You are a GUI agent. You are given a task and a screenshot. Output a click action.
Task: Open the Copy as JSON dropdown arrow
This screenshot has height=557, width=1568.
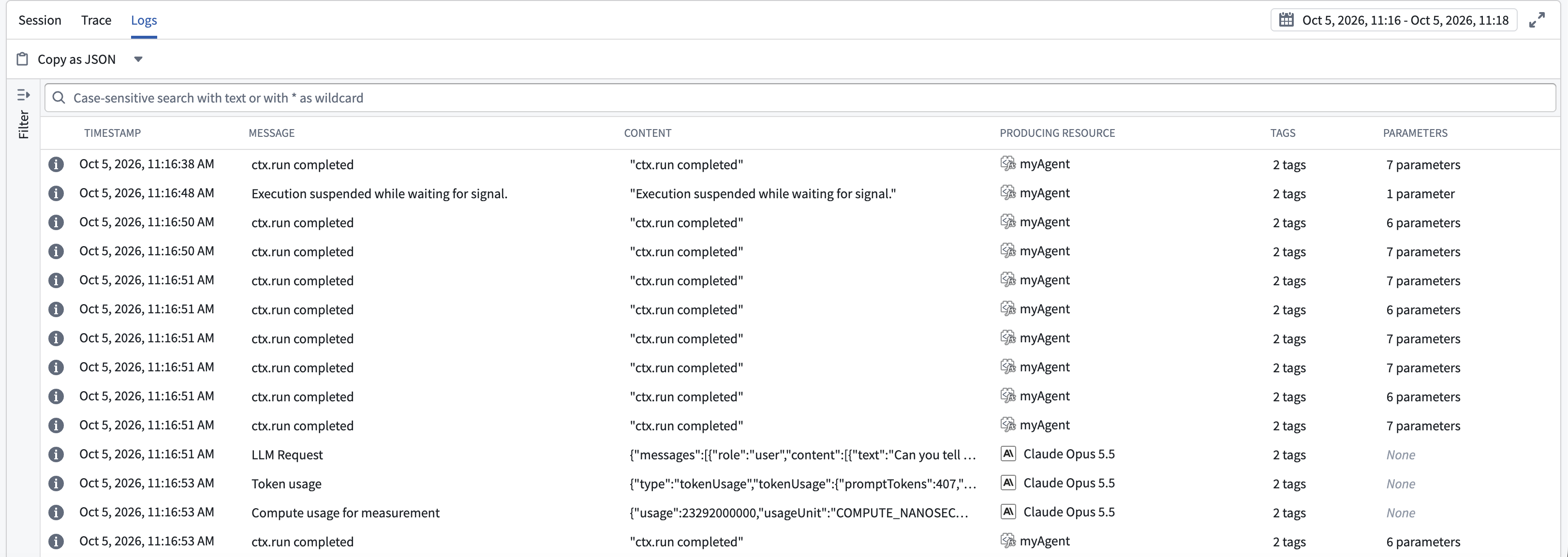pyautogui.click(x=138, y=59)
